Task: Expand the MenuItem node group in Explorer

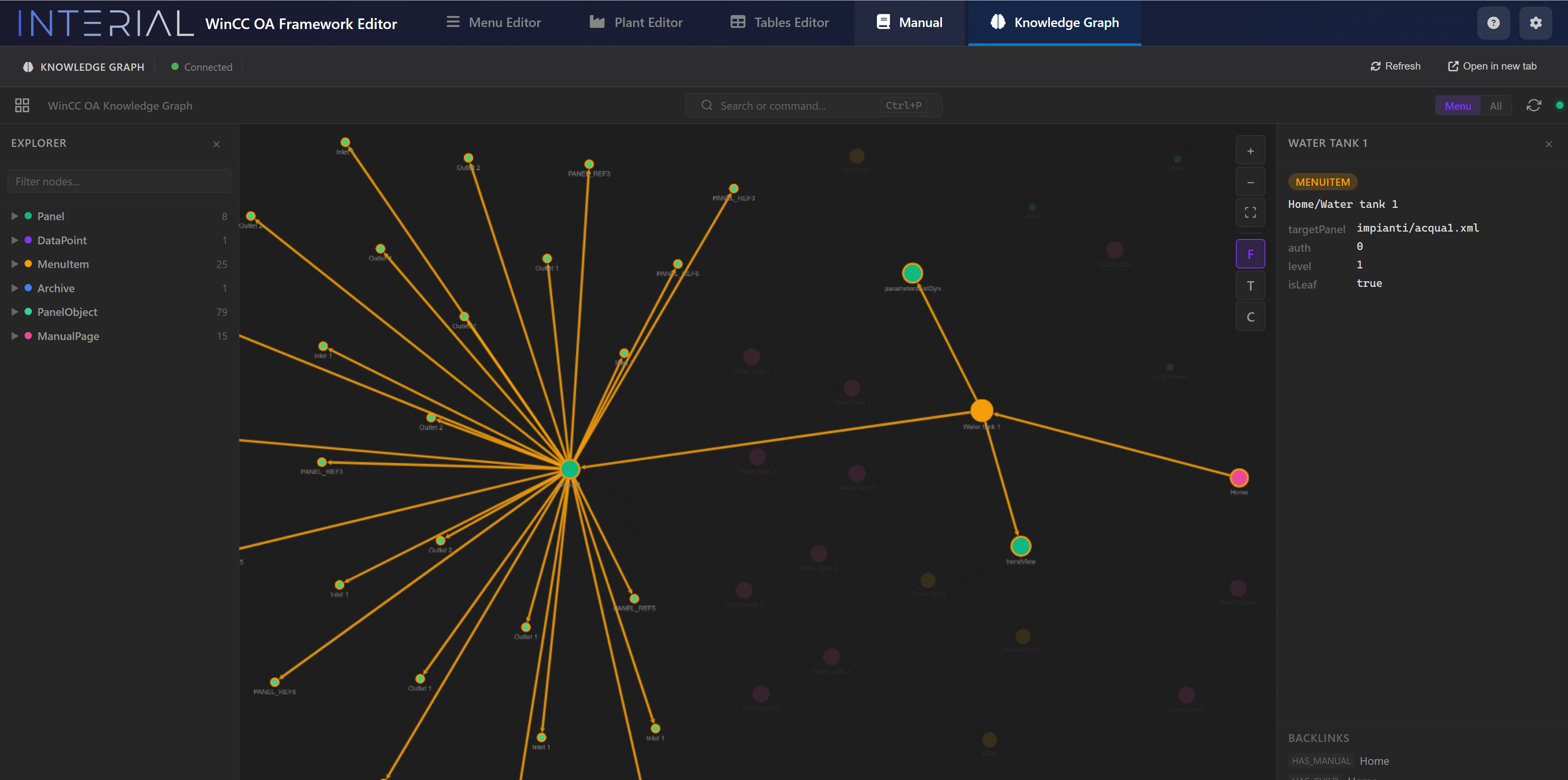Action: [x=14, y=264]
